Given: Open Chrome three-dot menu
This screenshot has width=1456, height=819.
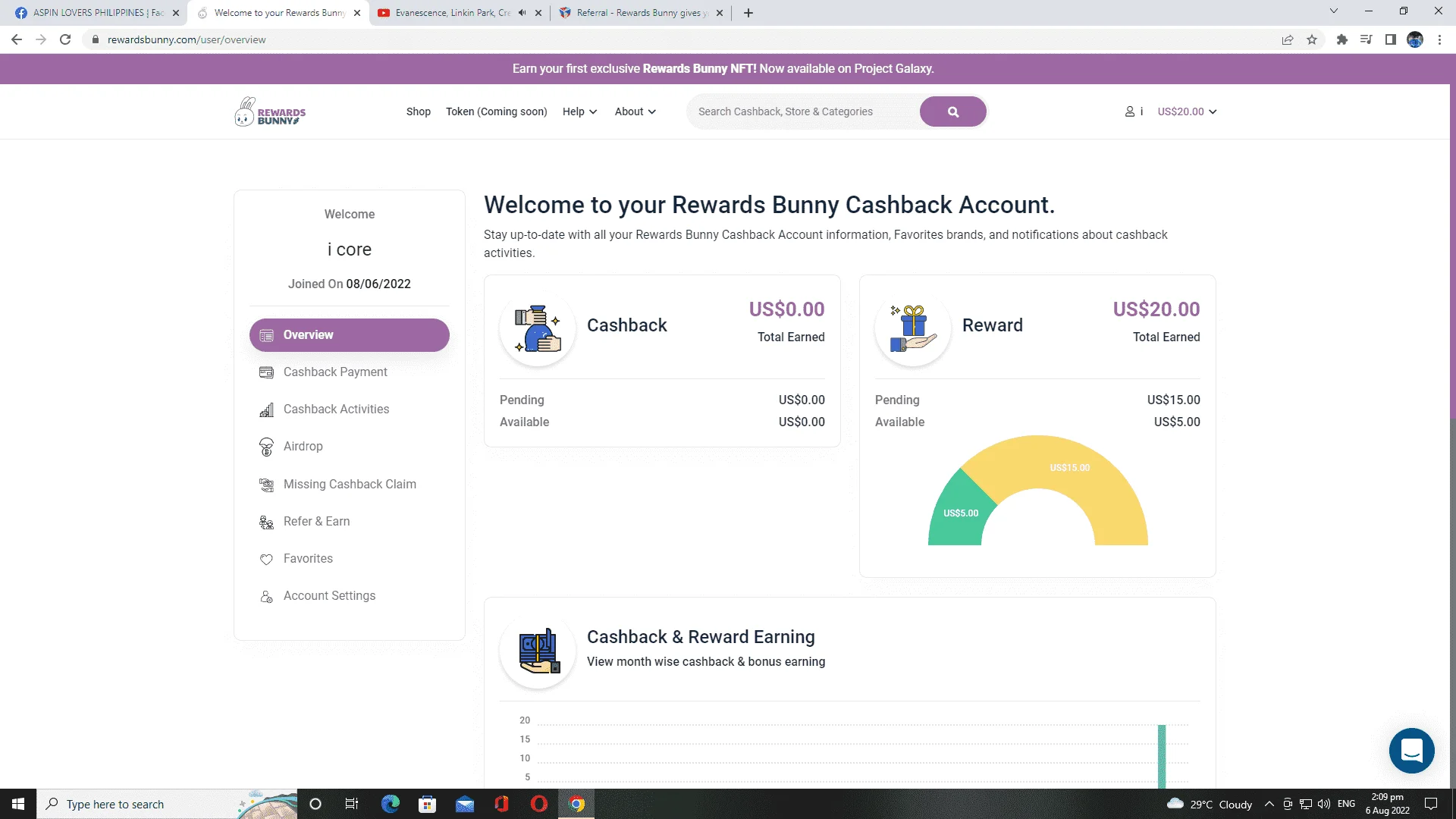Looking at the screenshot, I should [x=1439, y=39].
